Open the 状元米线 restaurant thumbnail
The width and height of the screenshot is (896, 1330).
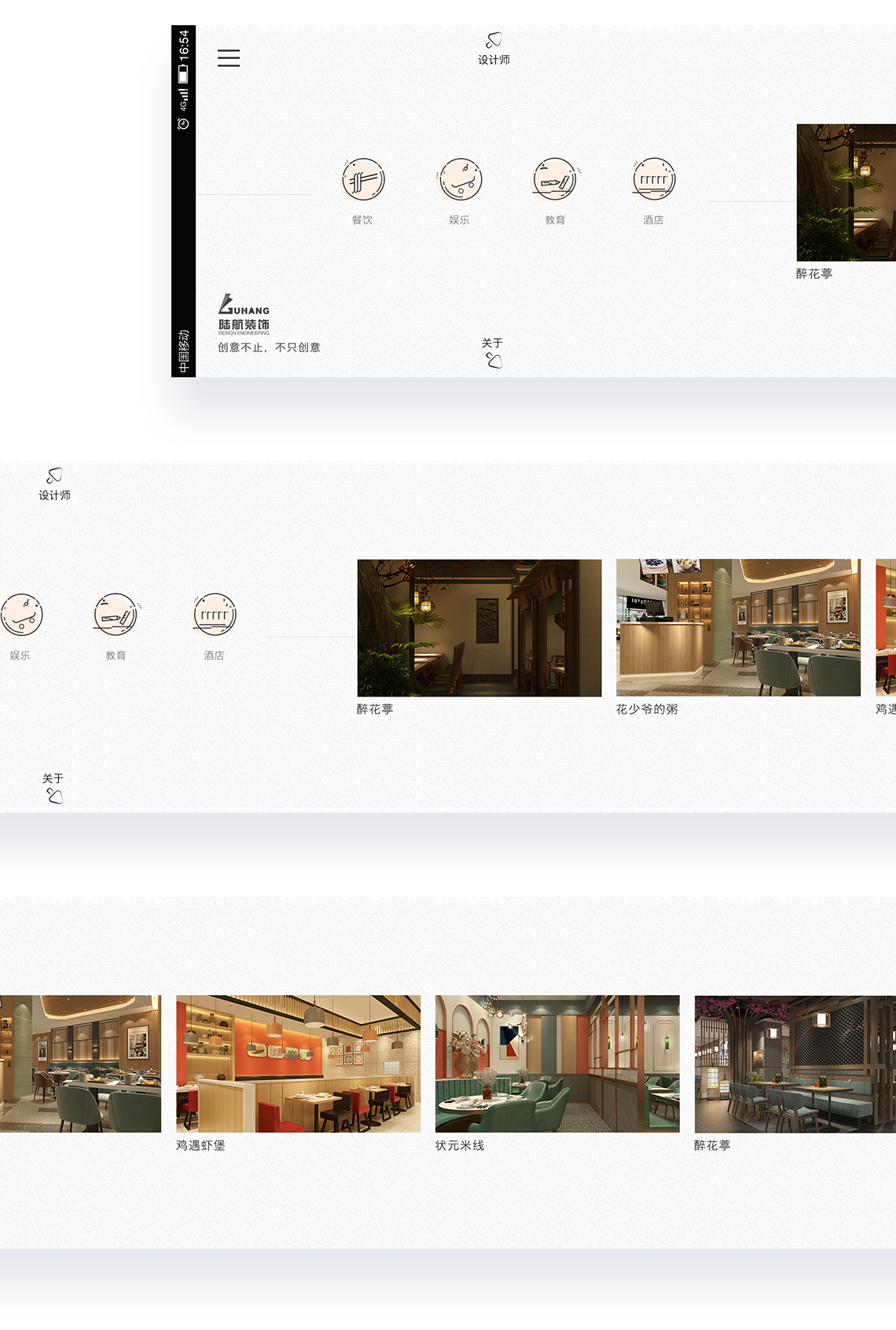(x=557, y=1064)
